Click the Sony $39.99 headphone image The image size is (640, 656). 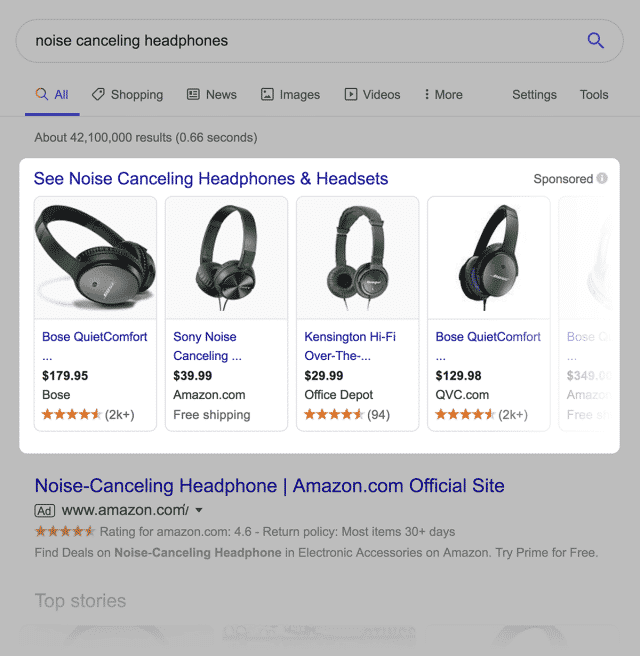pos(226,258)
